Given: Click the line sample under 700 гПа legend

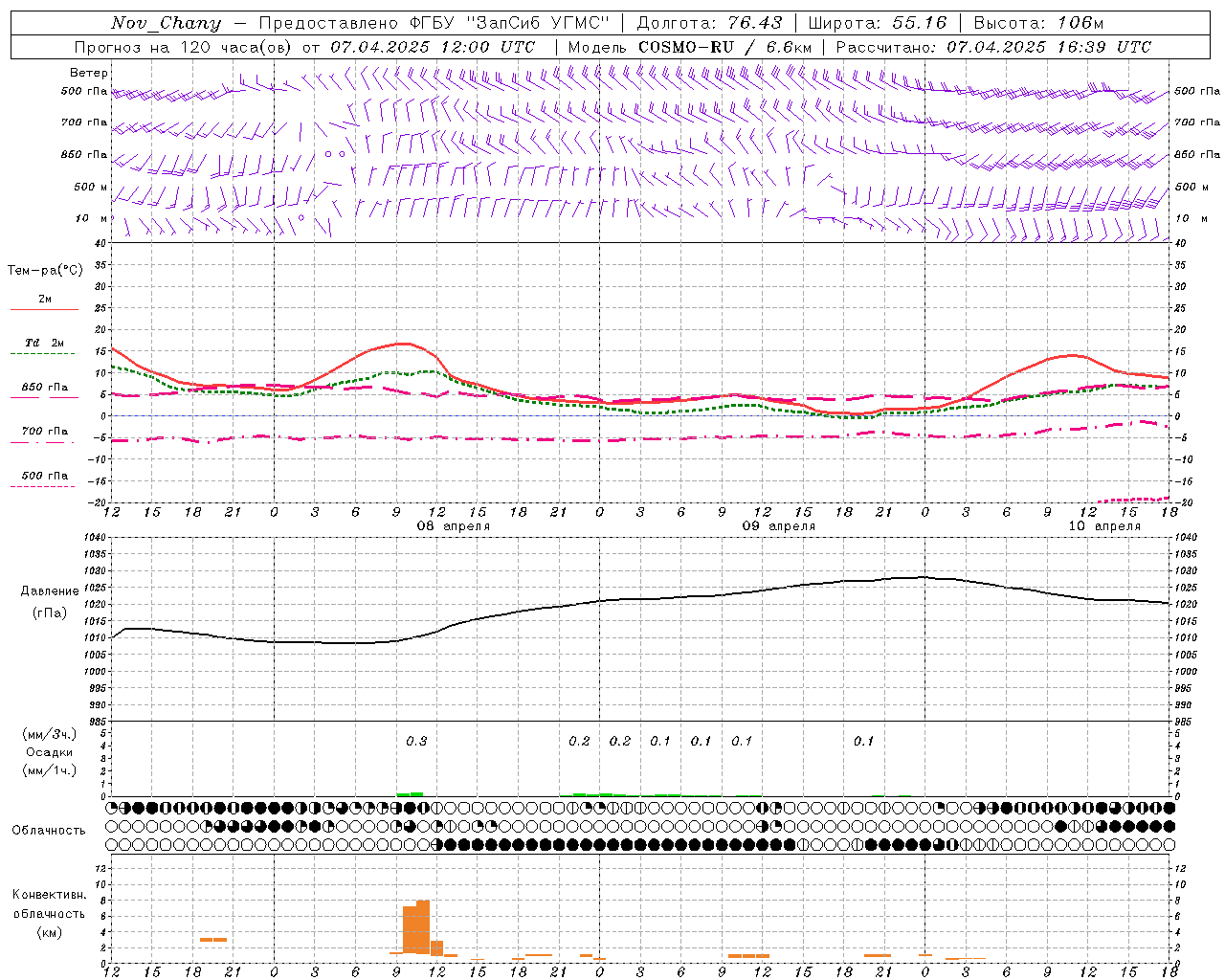Looking at the screenshot, I should coord(44,442).
